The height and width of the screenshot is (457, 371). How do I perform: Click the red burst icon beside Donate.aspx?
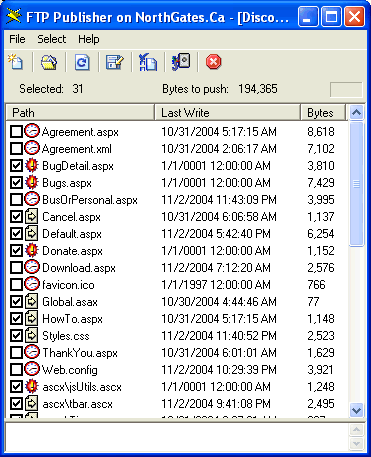(x=32, y=250)
